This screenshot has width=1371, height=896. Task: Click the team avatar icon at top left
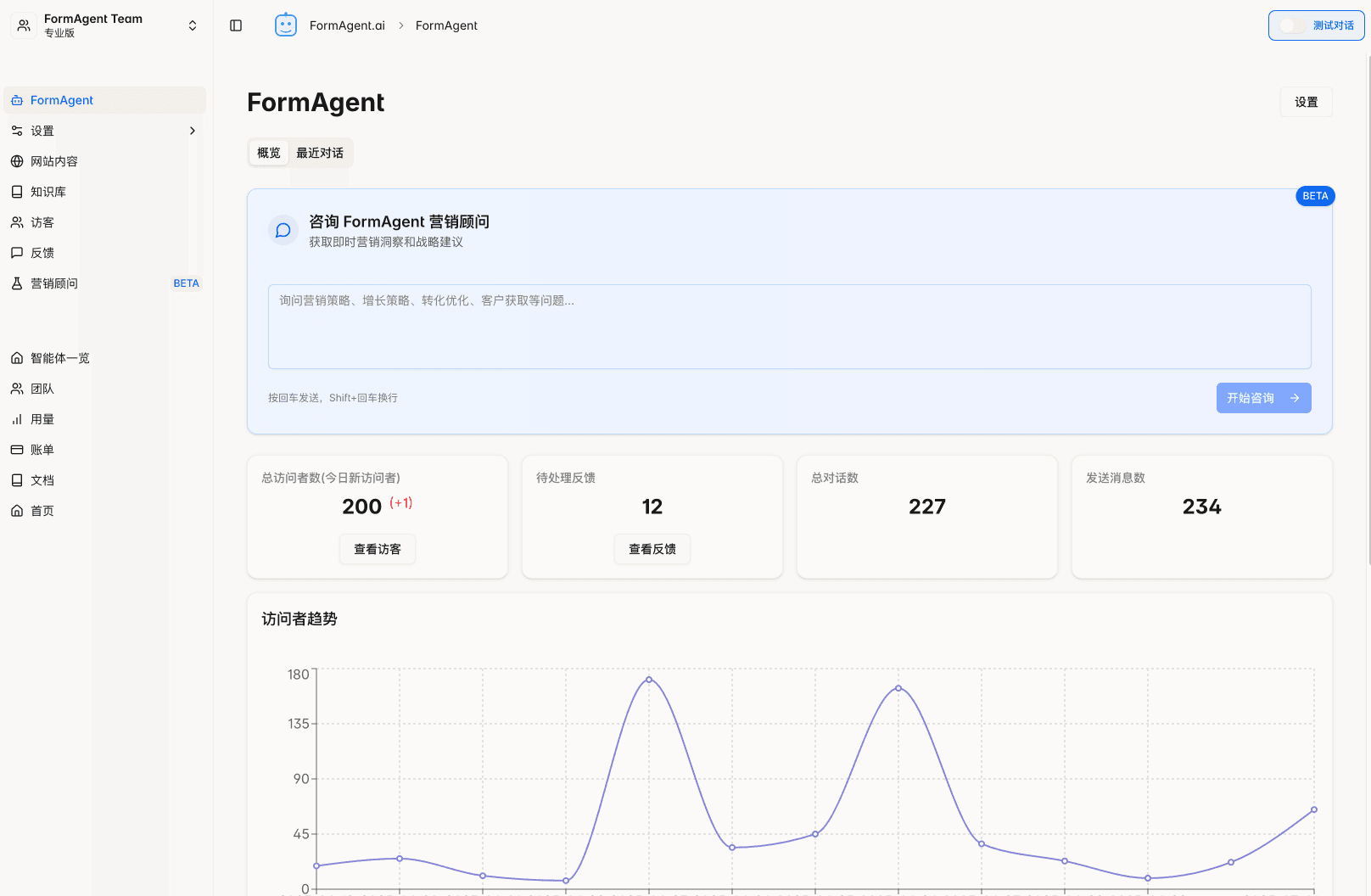24,25
